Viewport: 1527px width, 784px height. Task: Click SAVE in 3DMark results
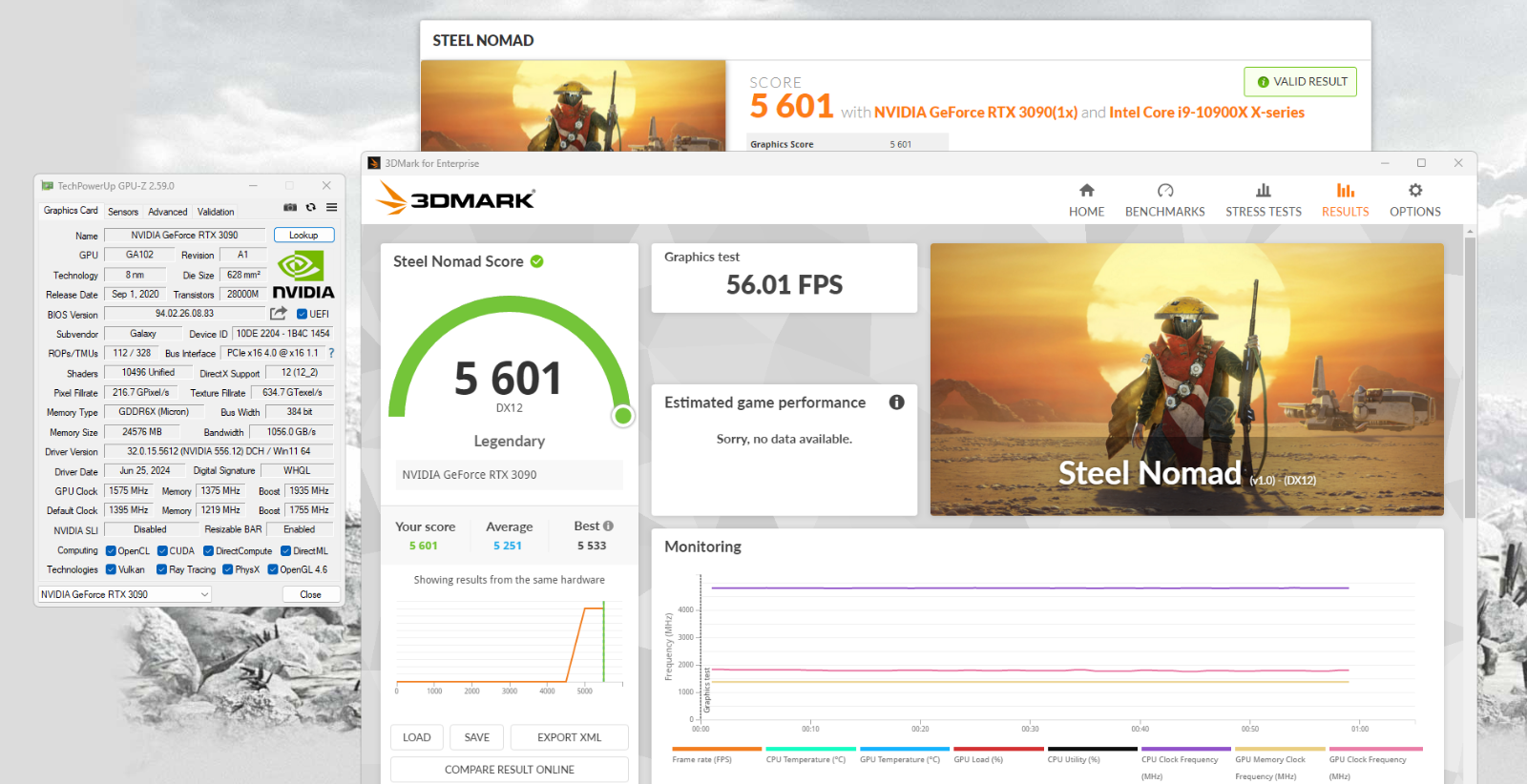click(x=476, y=737)
